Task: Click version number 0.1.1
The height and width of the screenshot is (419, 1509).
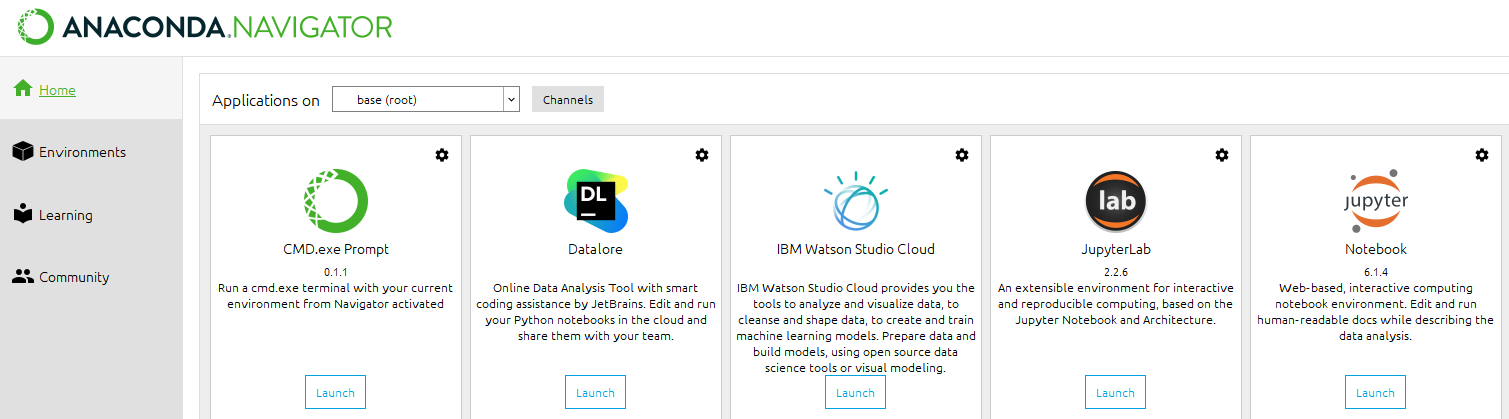Action: pos(334,272)
